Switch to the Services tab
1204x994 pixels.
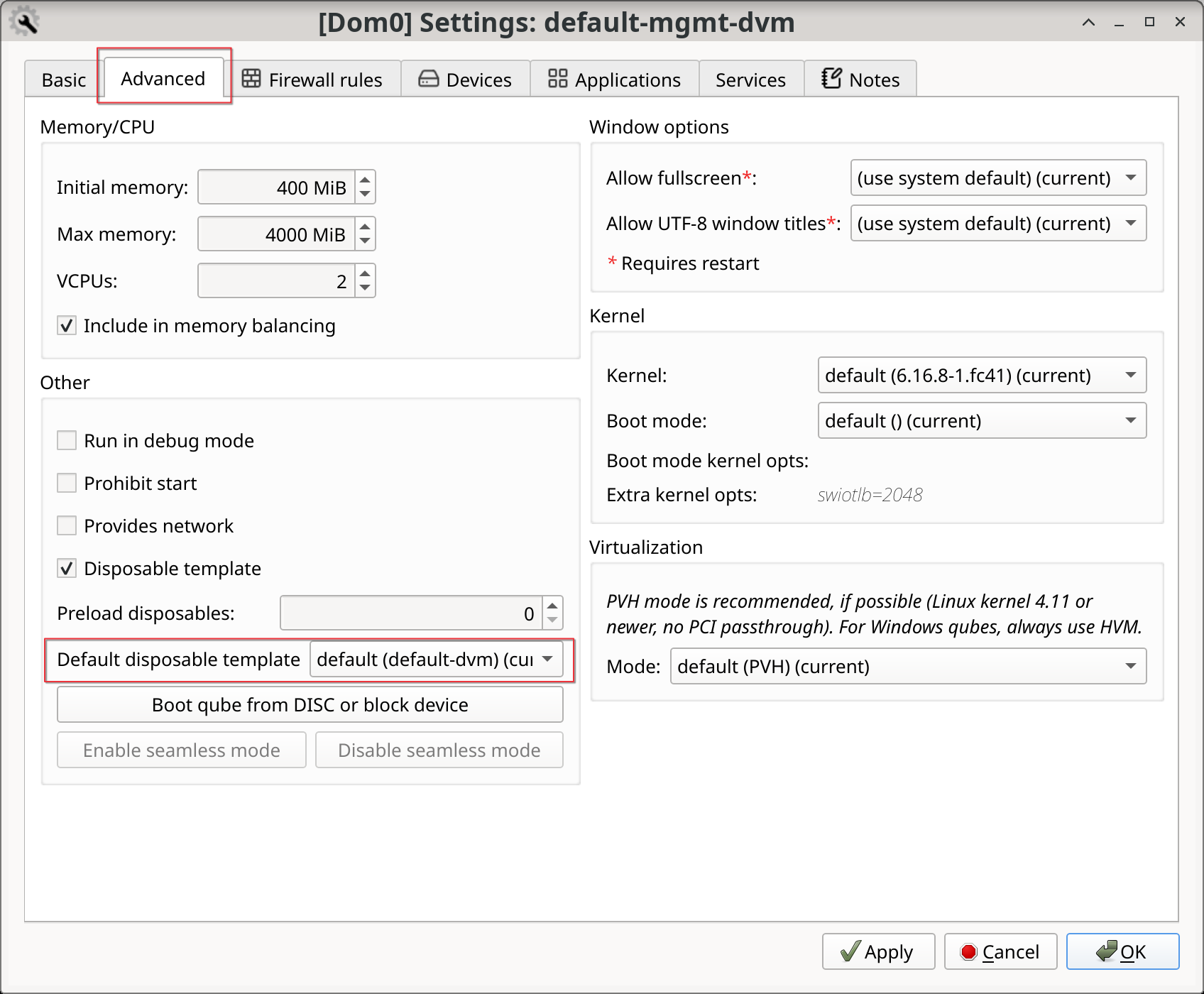(x=750, y=79)
